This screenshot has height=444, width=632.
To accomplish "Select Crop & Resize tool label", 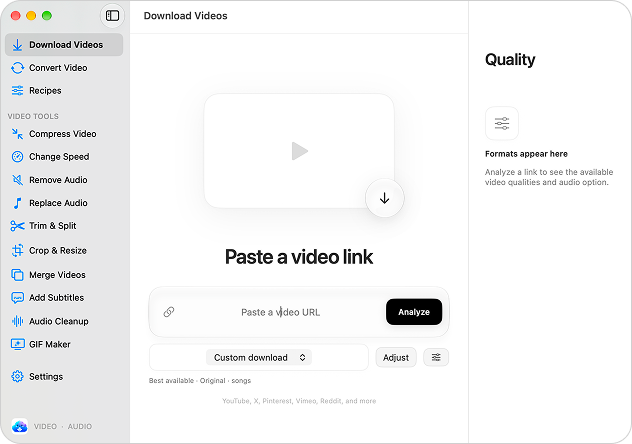I will (x=58, y=251).
